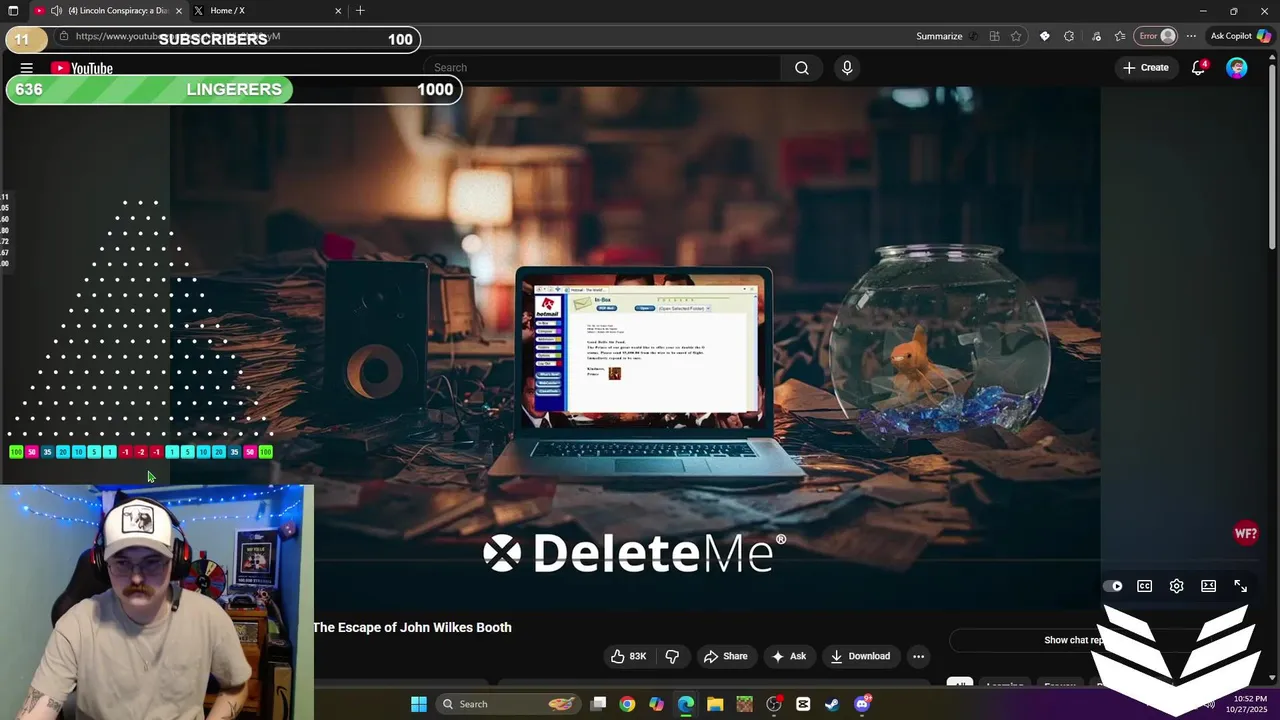This screenshot has height=720, width=1280.
Task: Open Steam from taskbar
Action: click(x=832, y=704)
